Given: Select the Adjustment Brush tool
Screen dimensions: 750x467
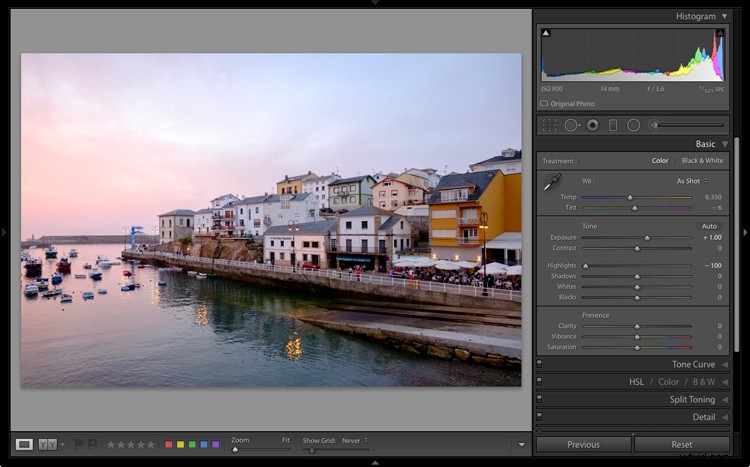Looking at the screenshot, I should (687, 125).
